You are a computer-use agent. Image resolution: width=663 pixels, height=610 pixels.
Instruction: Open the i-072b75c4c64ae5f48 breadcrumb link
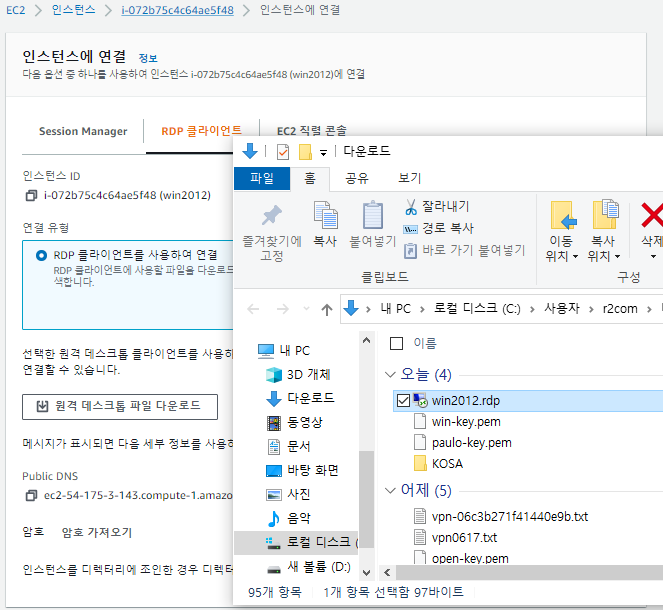click(x=177, y=10)
